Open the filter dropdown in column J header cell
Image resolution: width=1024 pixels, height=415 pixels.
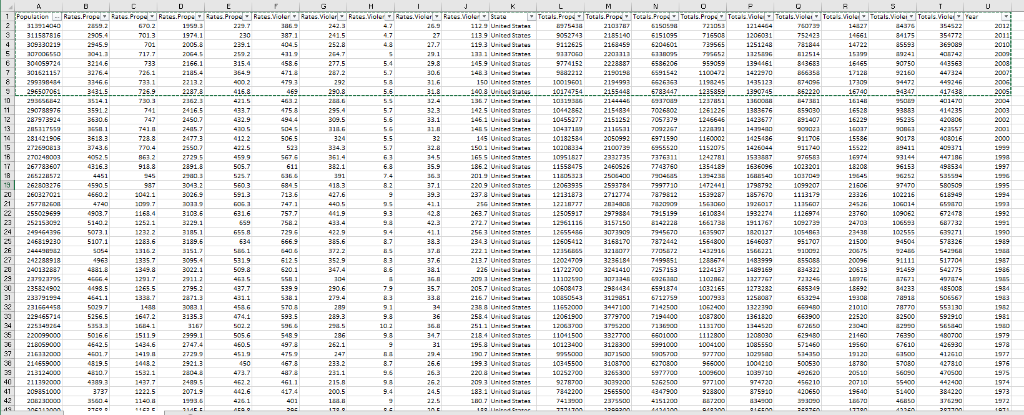point(484,15)
